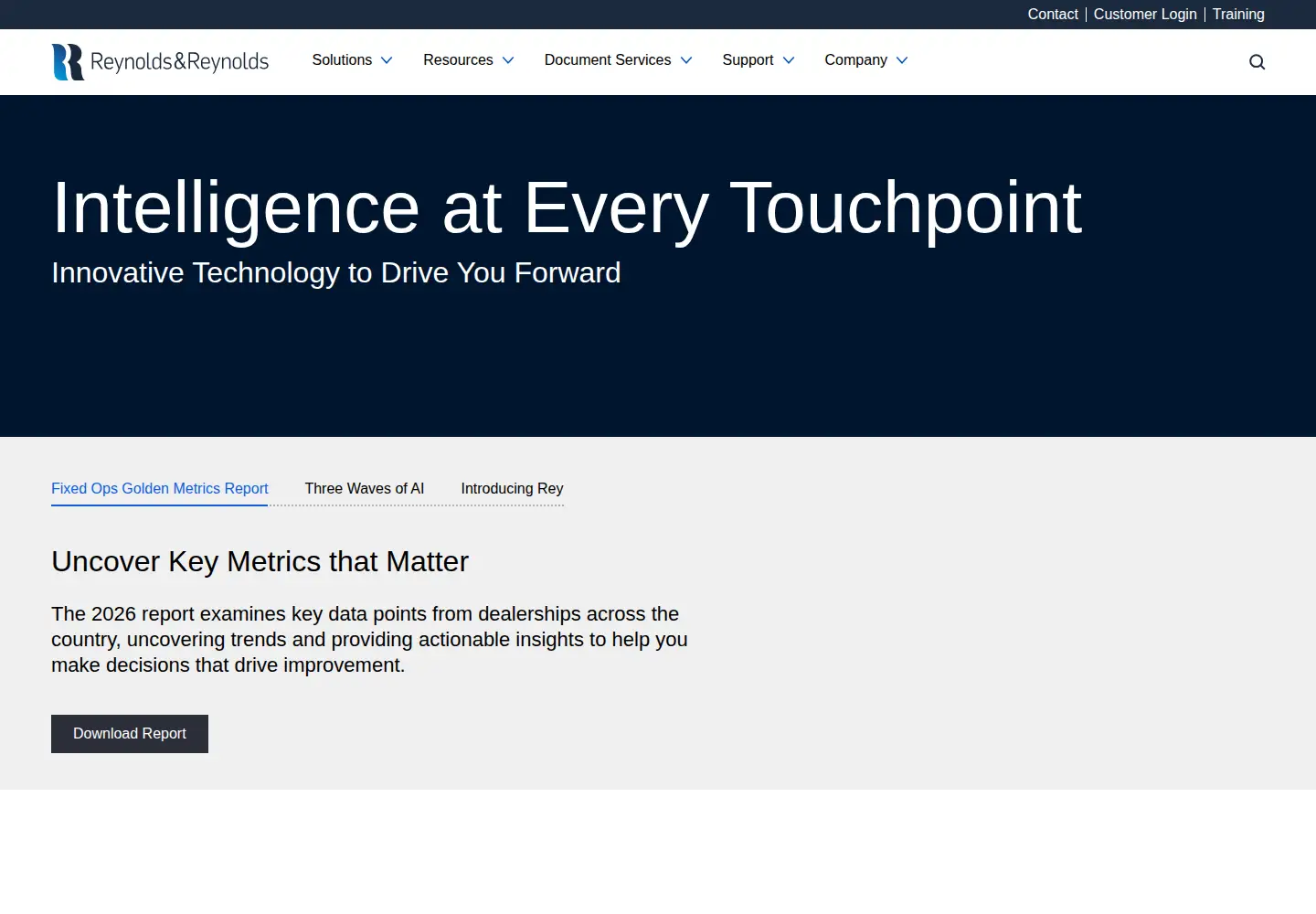The height and width of the screenshot is (914, 1316).
Task: Click the Reynolds & Reynolds logo
Action: (x=160, y=61)
